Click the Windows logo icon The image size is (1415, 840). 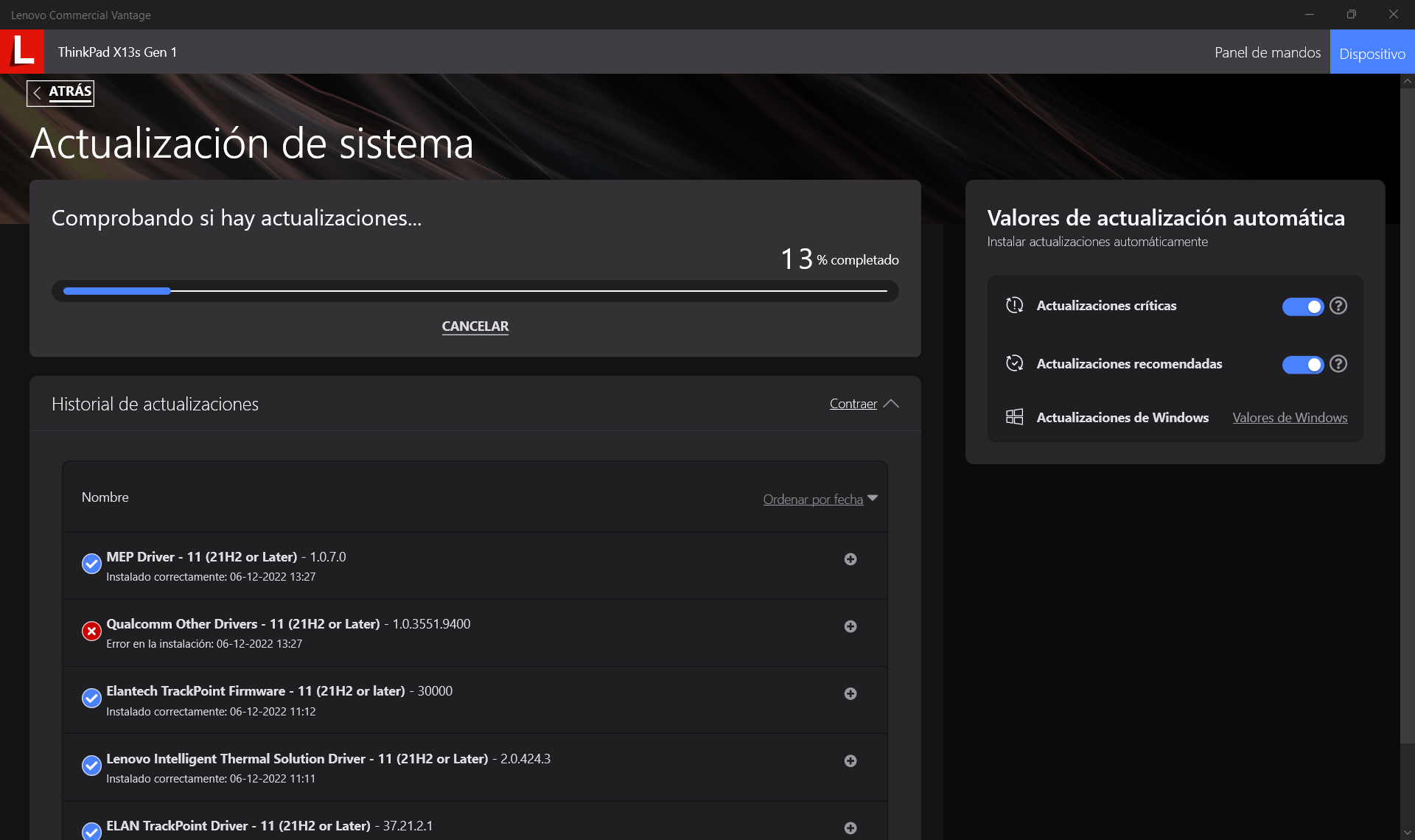(1015, 417)
